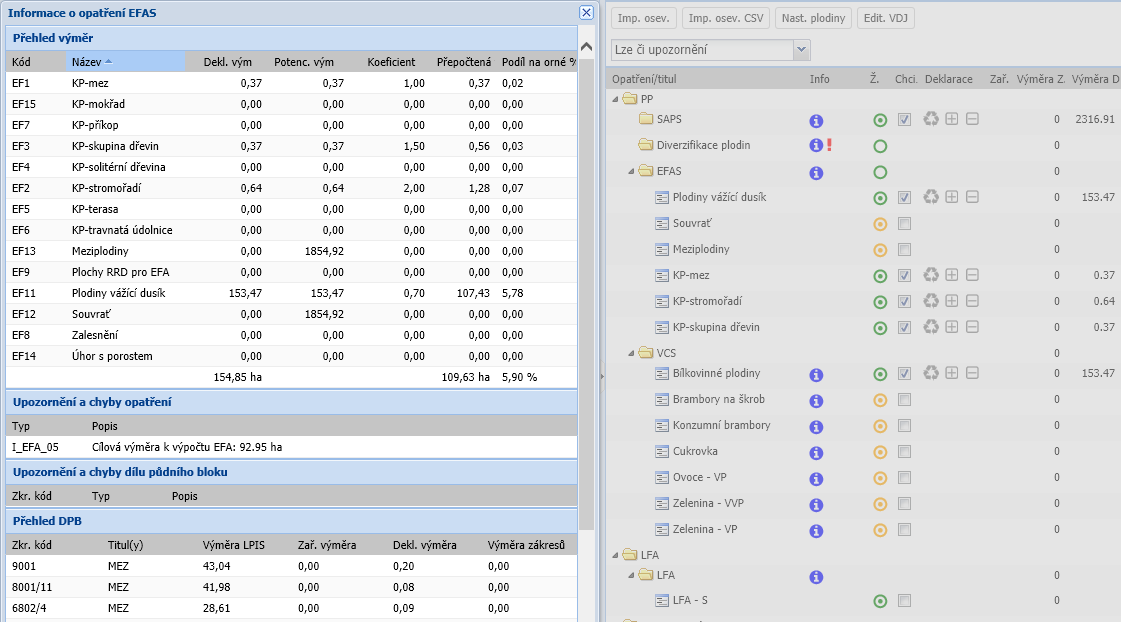Viewport: 1121px width, 622px height.
Task: Click the minus declaration icon for SAPS
Action: (x=972, y=119)
